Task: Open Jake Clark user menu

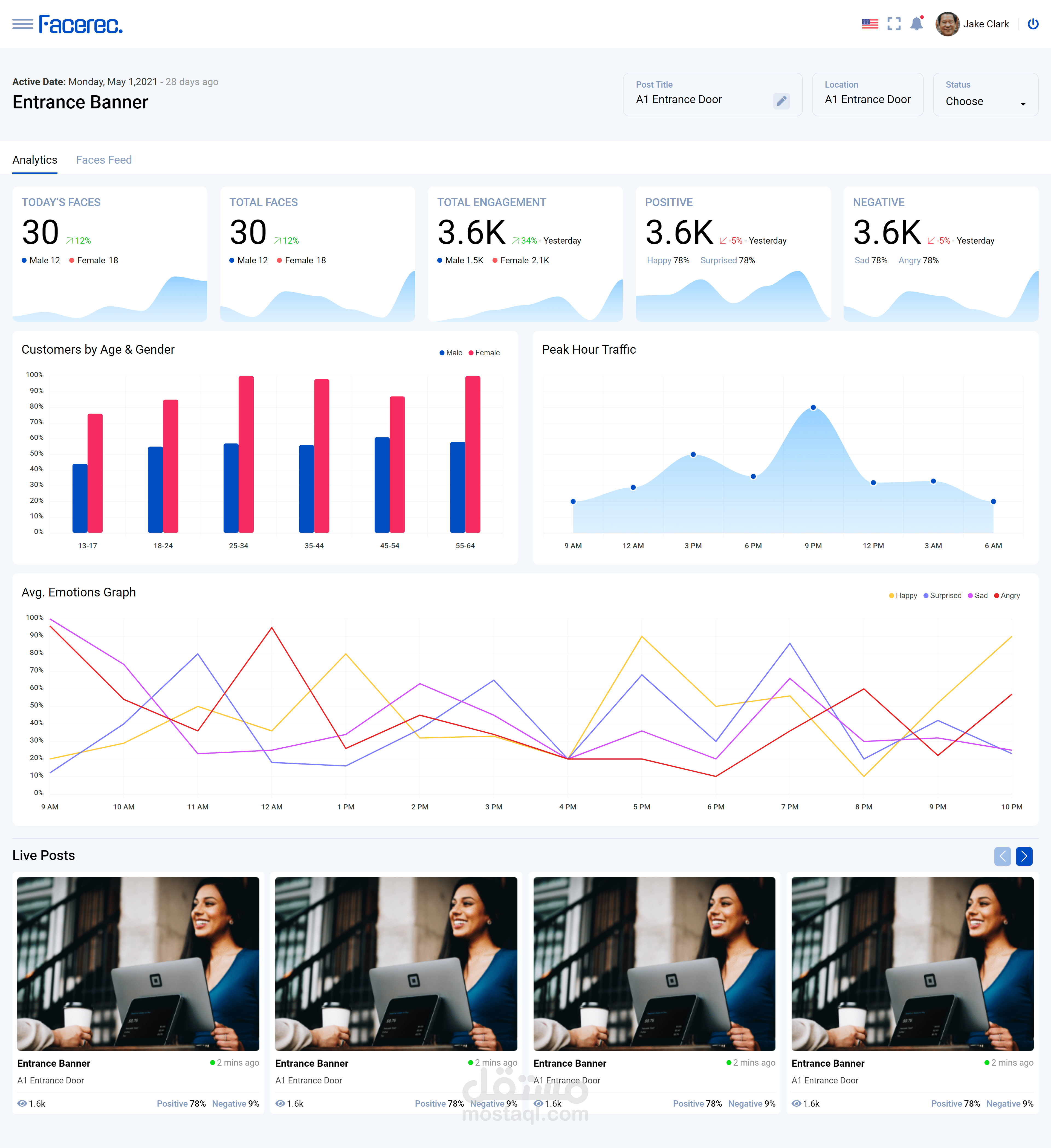Action: (972, 24)
